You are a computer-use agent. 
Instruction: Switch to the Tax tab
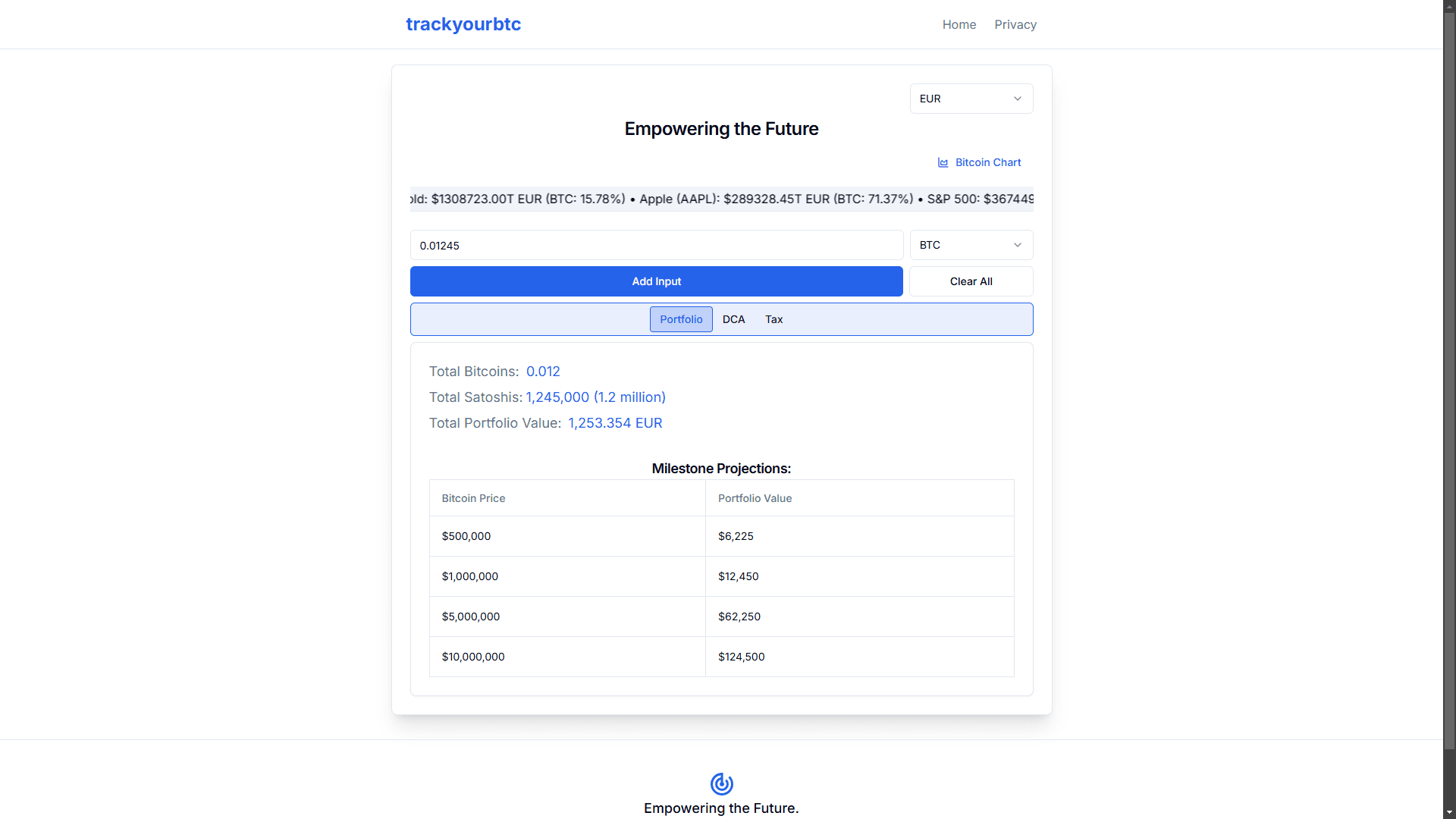(x=773, y=319)
